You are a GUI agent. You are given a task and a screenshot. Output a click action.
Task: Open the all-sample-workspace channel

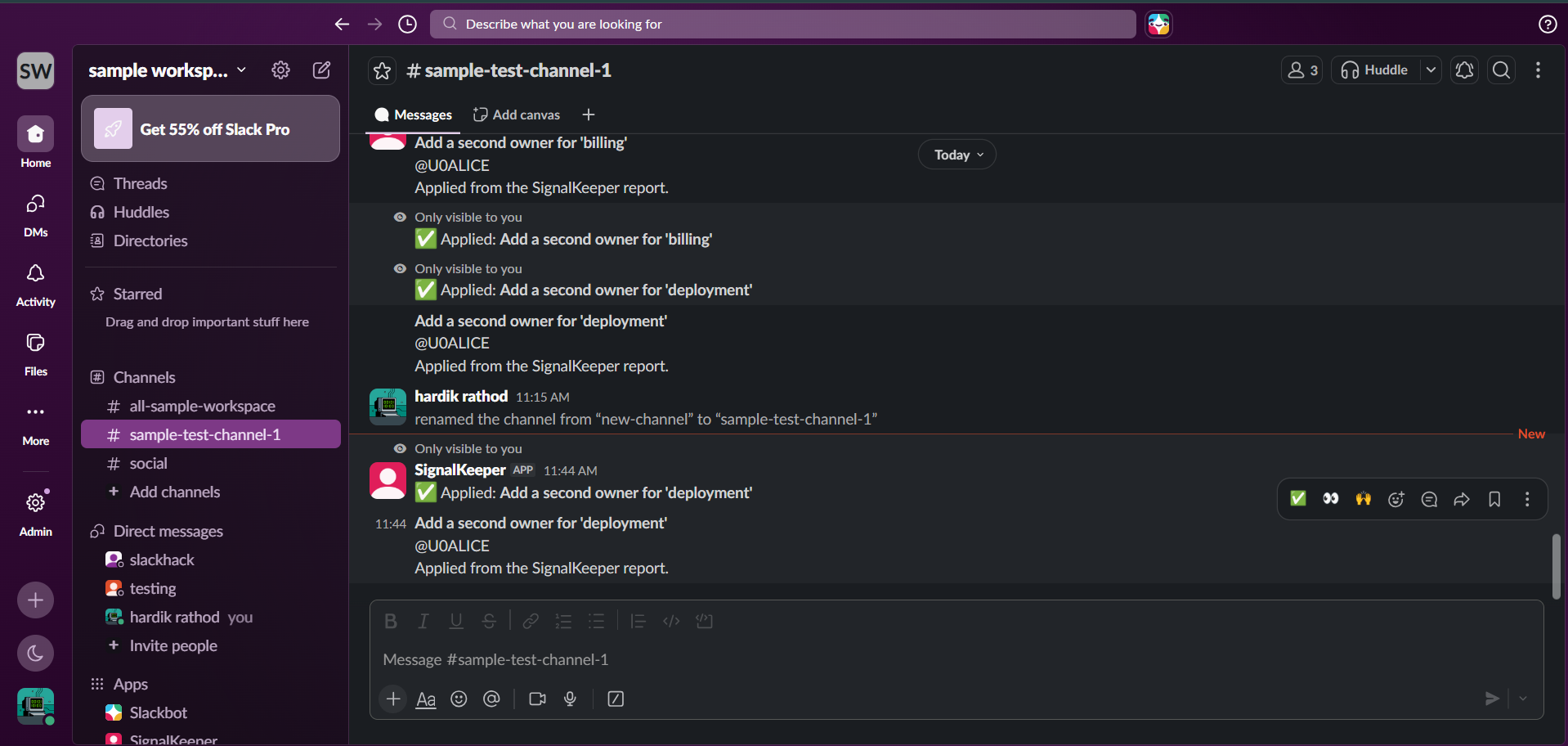tap(211, 406)
